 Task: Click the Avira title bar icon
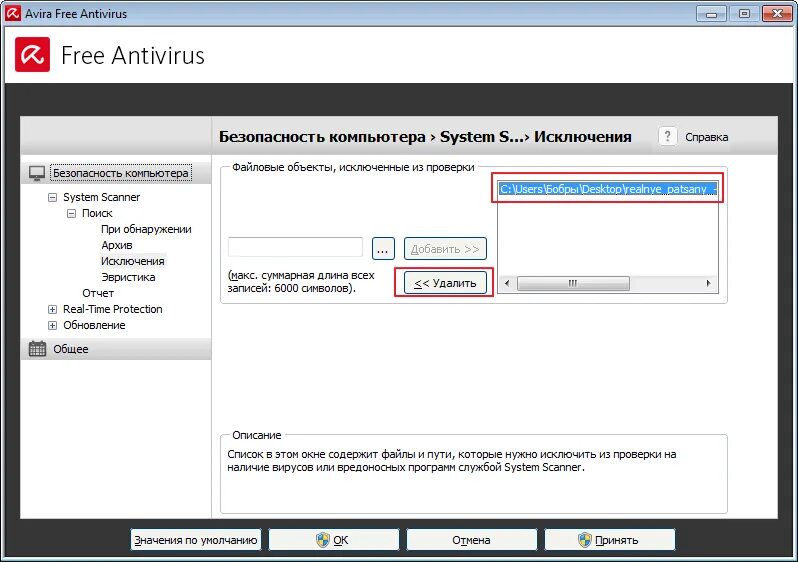click(13, 13)
